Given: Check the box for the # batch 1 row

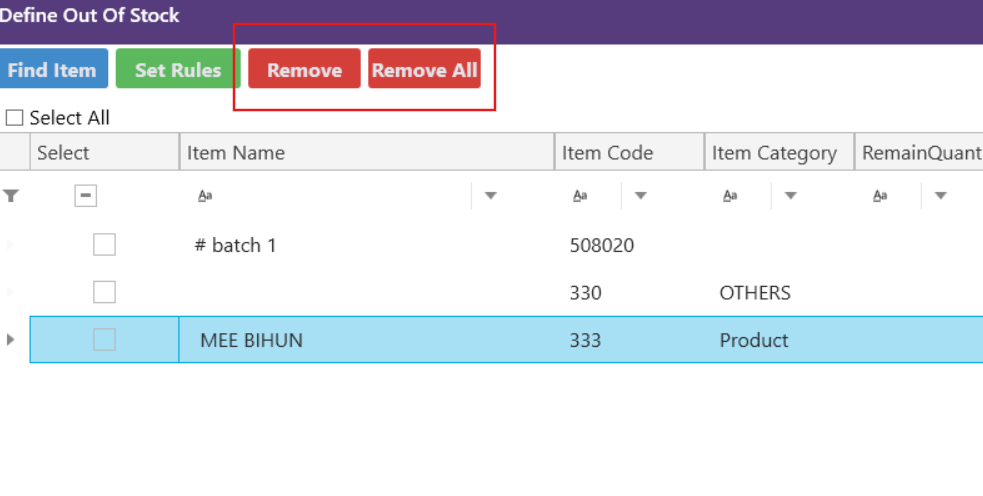Looking at the screenshot, I should 104,245.
